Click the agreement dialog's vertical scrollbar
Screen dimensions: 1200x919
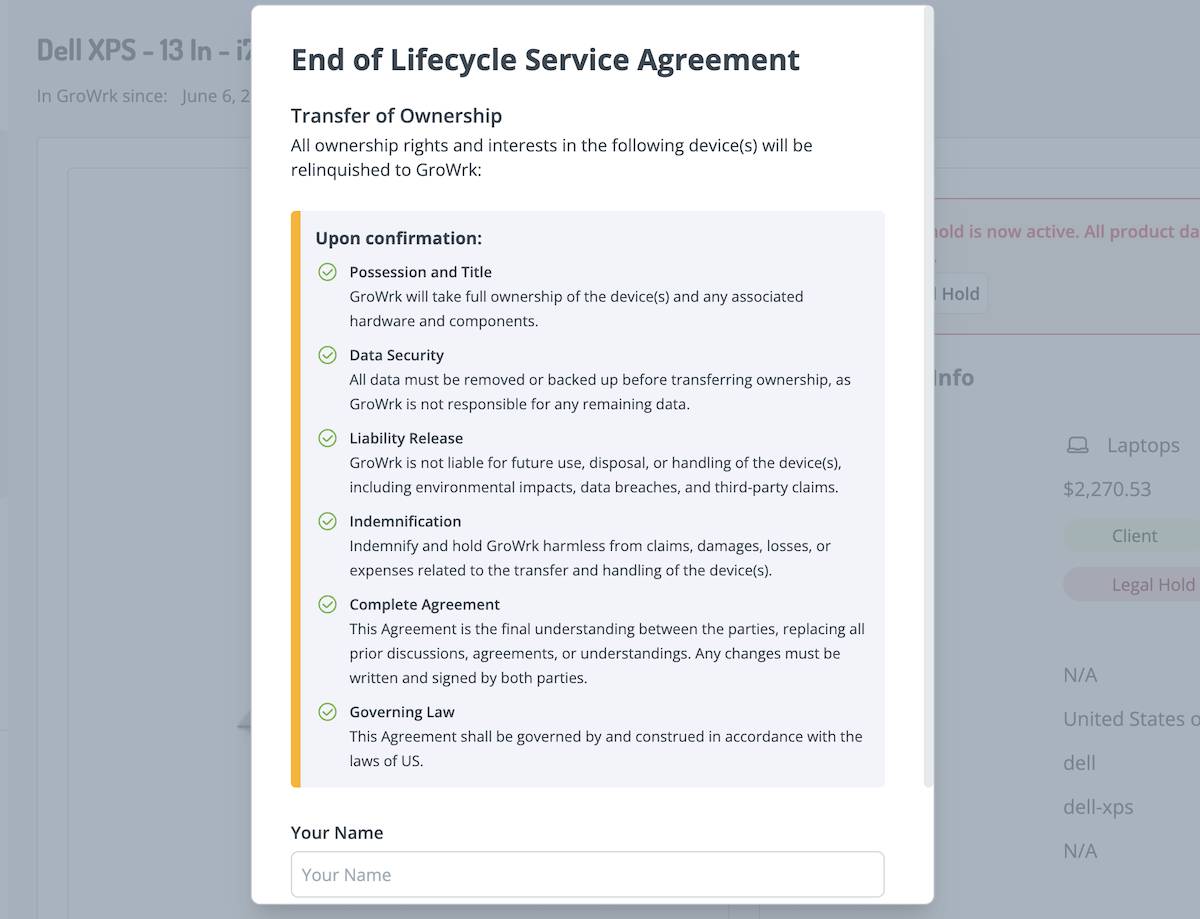(929, 400)
